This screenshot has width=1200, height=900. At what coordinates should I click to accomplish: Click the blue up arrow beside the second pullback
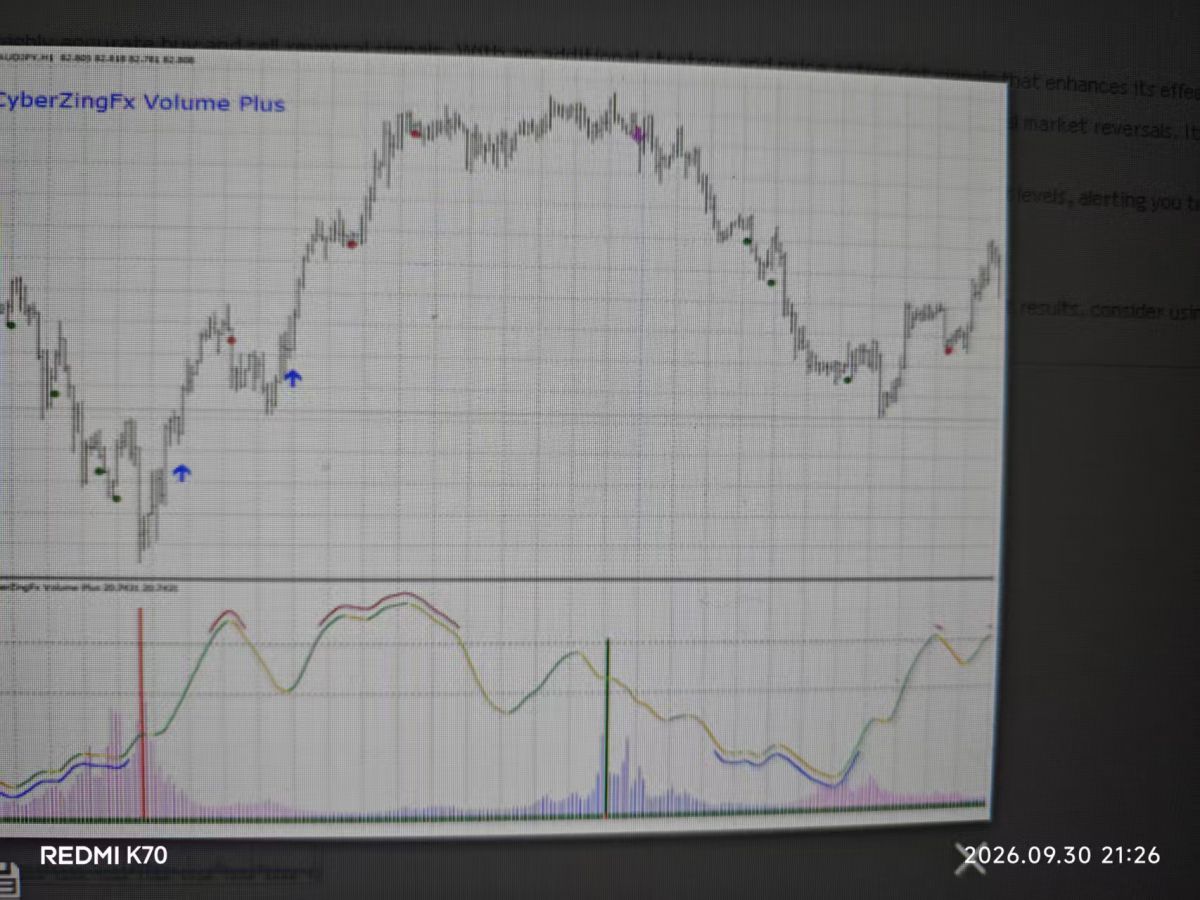292,377
